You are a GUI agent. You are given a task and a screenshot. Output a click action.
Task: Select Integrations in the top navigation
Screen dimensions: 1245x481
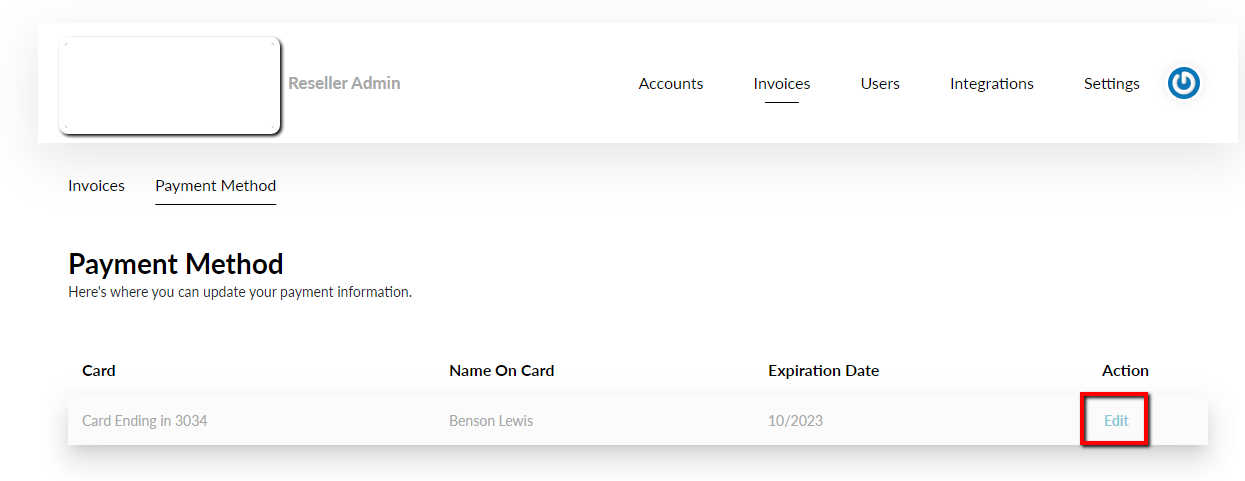click(x=992, y=84)
